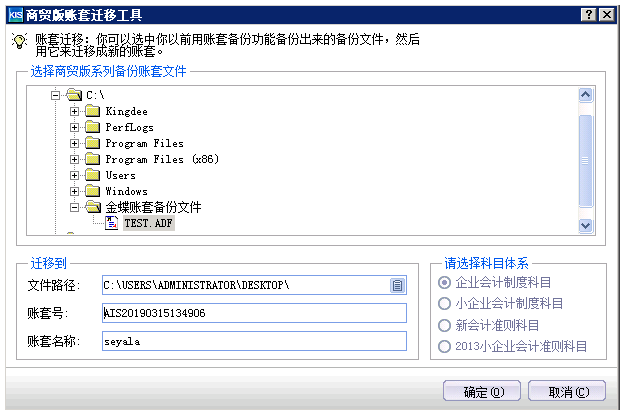
Task: Click the PerfLogs folder icon
Action: pyautogui.click(x=91, y=127)
